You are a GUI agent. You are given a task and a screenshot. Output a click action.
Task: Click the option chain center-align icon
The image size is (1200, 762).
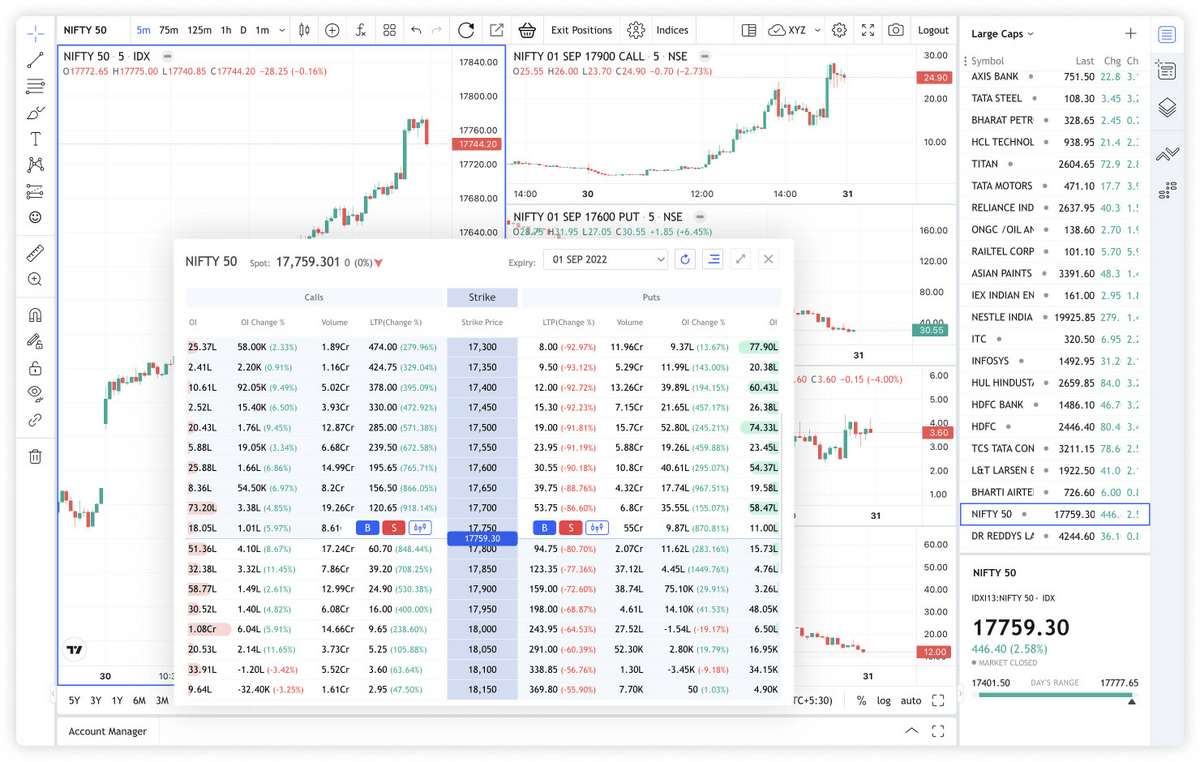pos(713,259)
